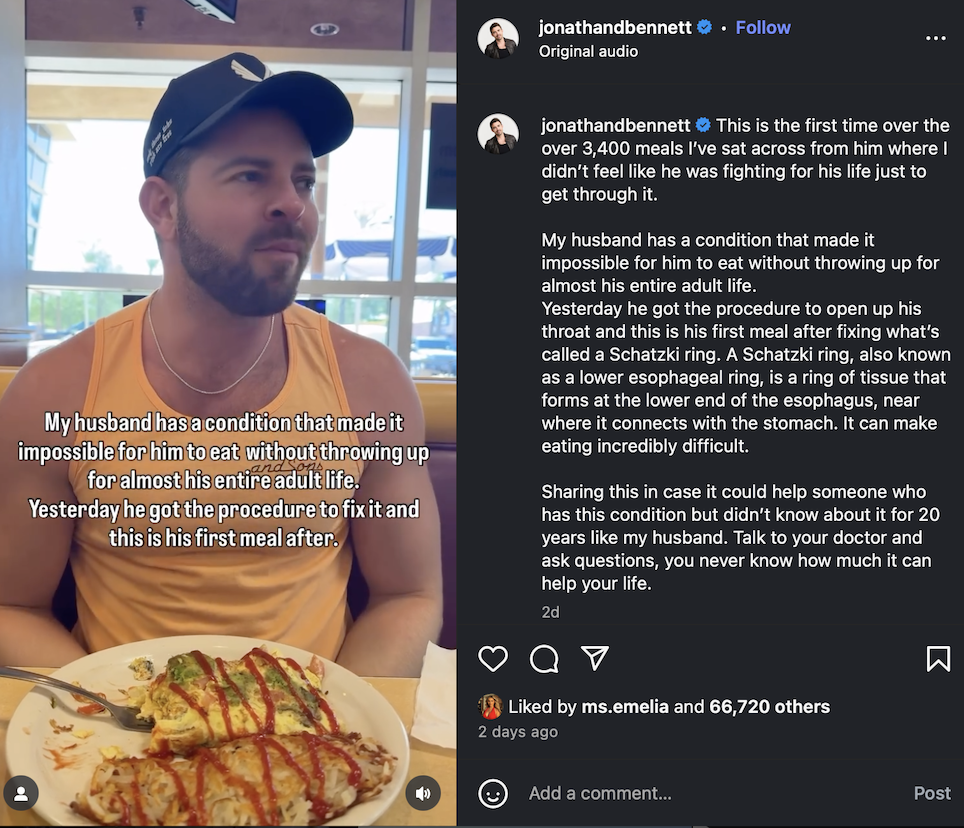Like the post with the heart icon
Screen dimensions: 964x828
tap(493, 658)
